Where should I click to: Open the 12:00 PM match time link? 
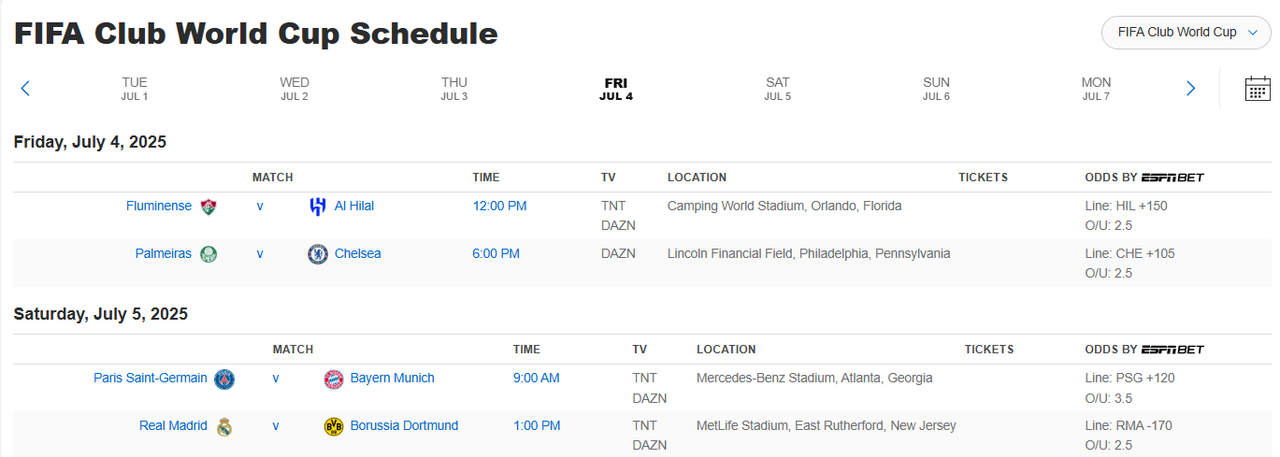[x=499, y=206]
